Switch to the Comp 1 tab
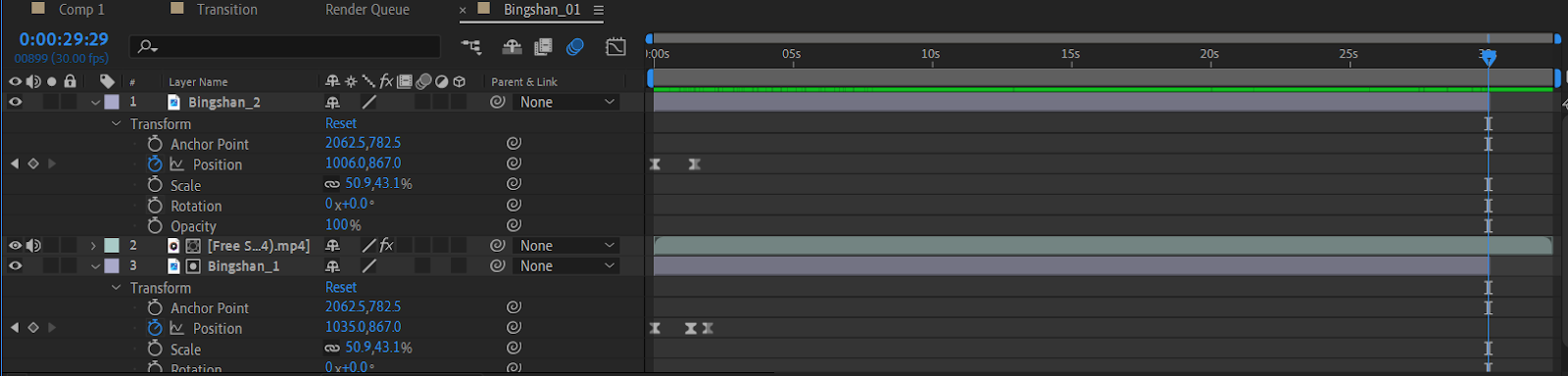This screenshot has width=1568, height=376. 81,10
